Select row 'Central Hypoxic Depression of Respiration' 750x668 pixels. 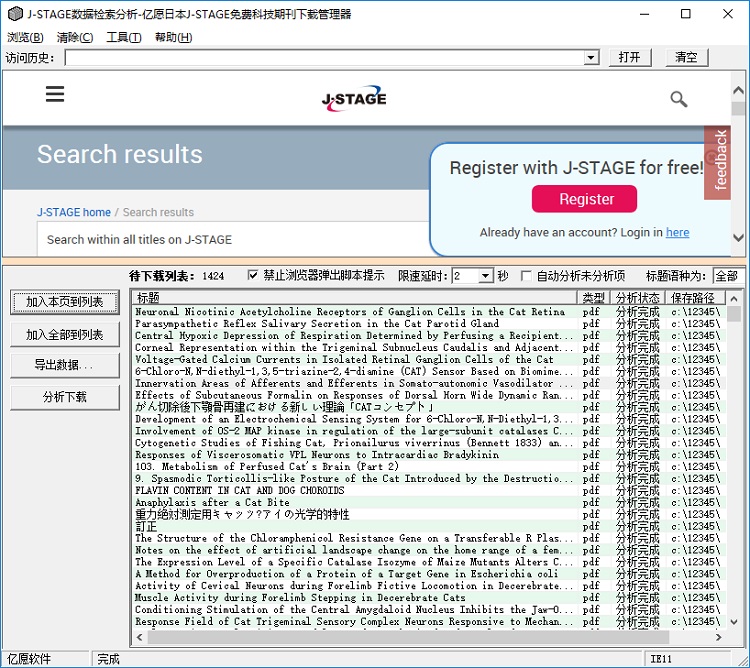tap(429, 336)
